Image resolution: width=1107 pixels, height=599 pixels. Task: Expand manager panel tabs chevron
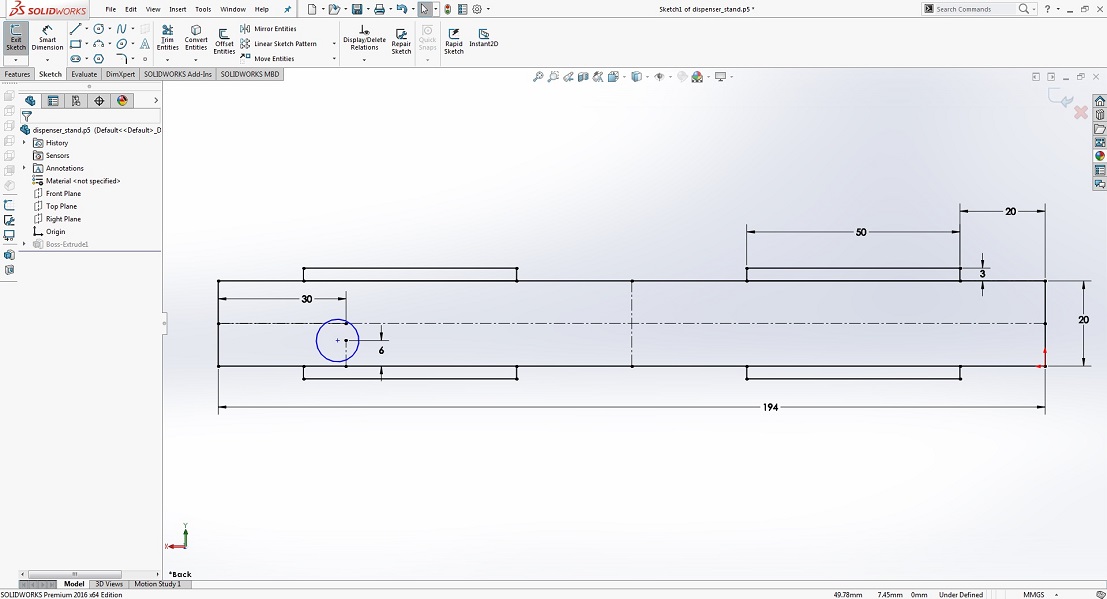click(x=156, y=100)
